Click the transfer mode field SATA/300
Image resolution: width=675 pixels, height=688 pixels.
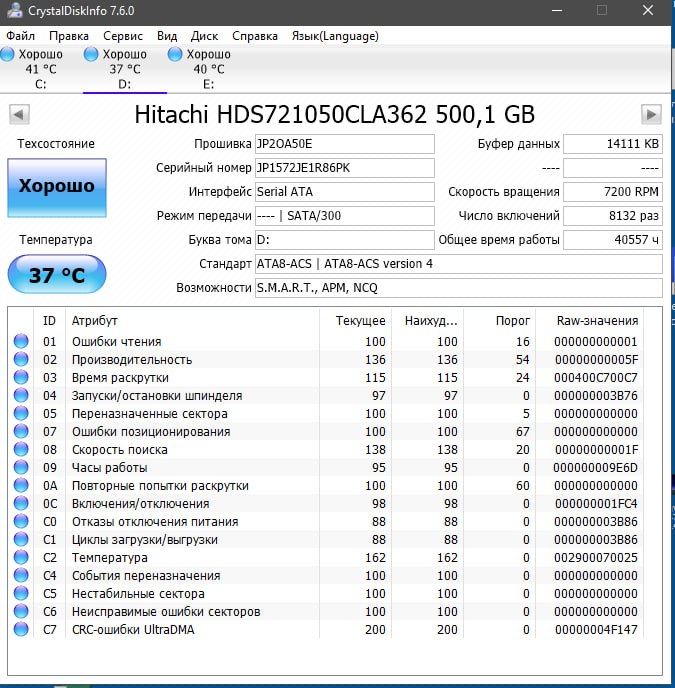pyautogui.click(x=345, y=216)
